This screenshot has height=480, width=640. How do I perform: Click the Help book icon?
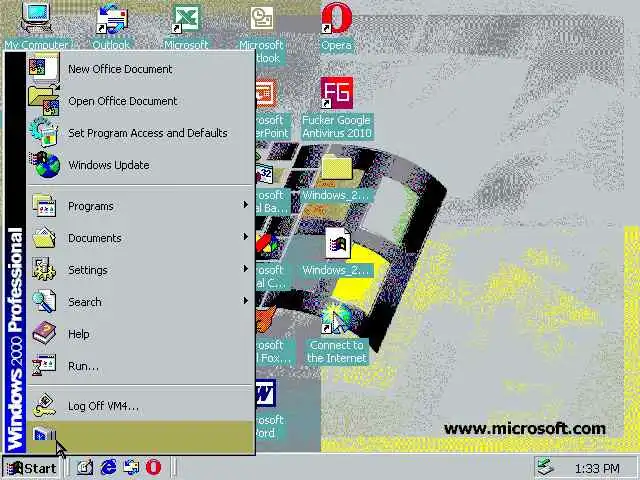(44, 333)
